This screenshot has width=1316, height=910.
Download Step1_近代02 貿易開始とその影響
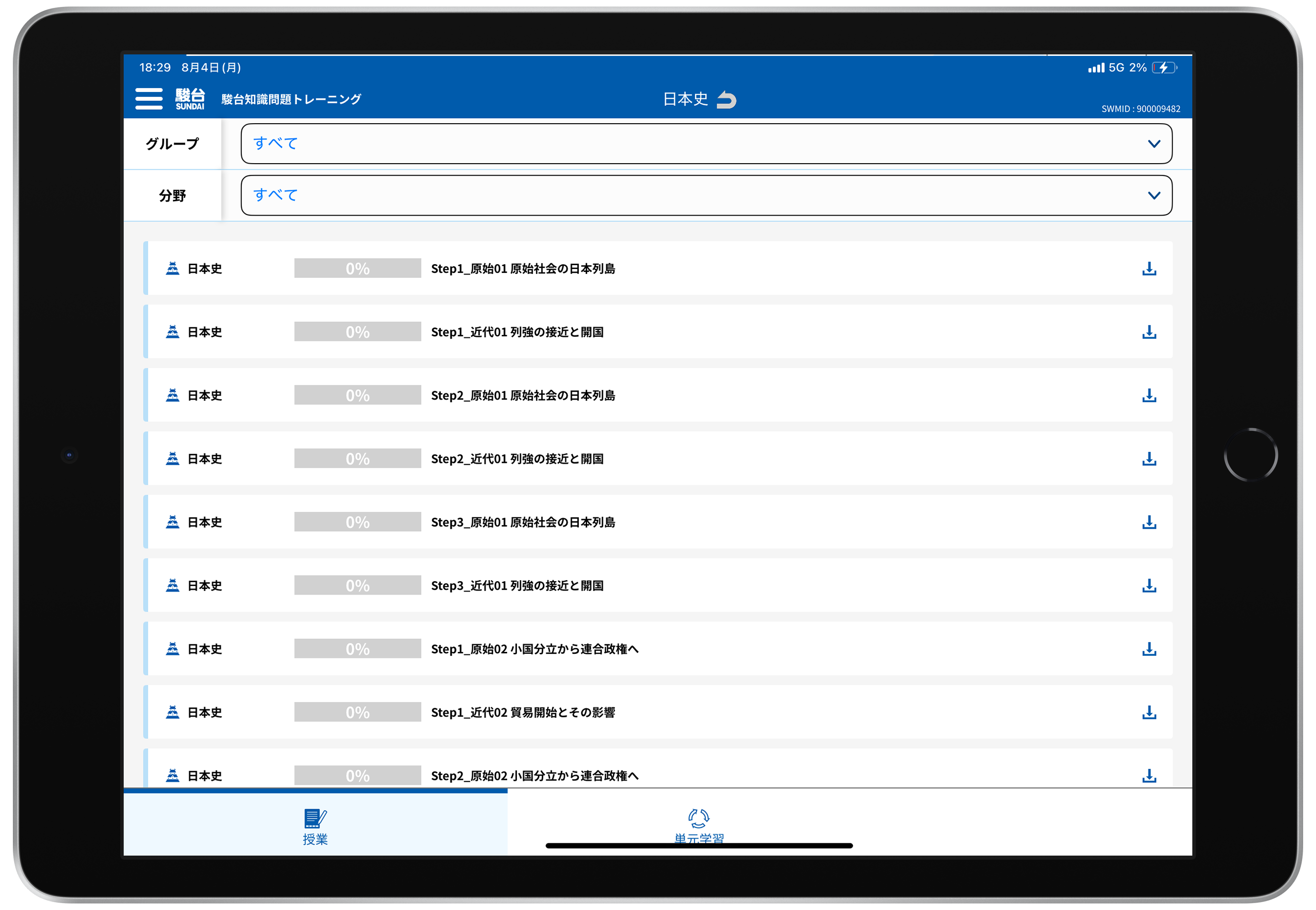1149,712
